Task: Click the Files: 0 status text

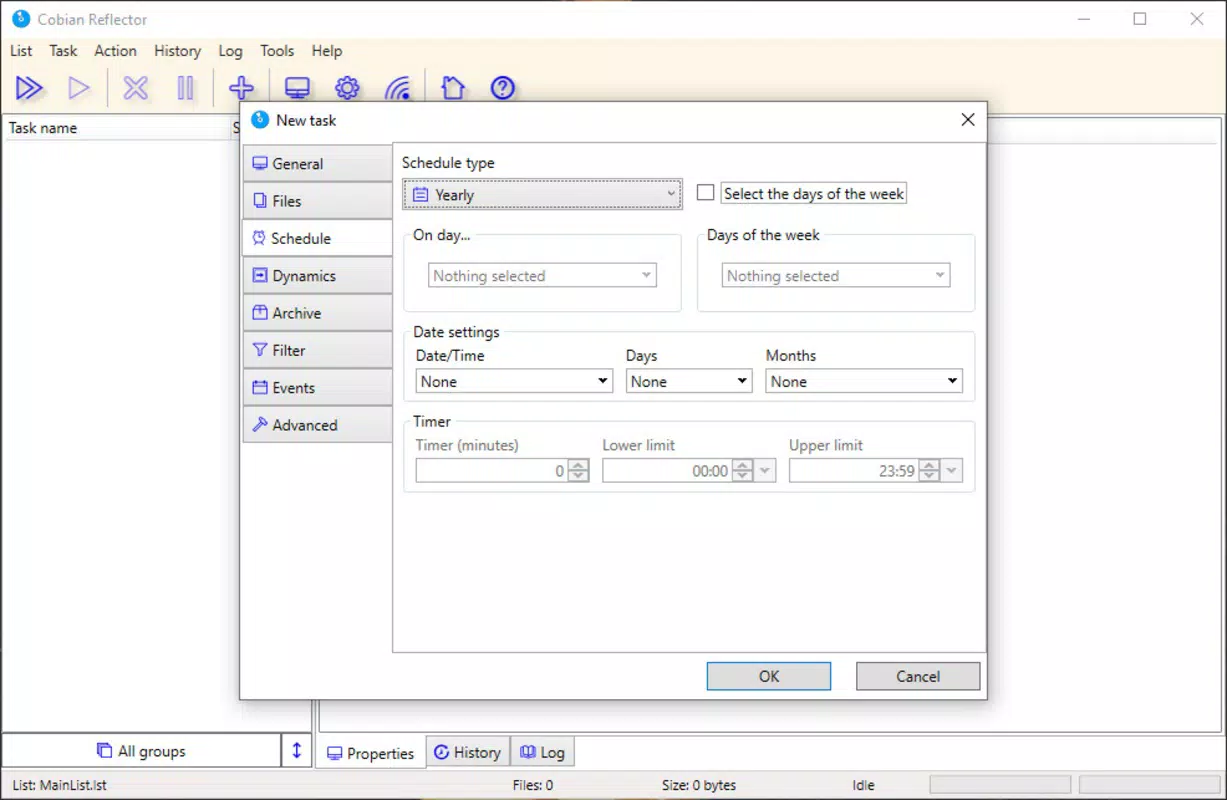Action: click(532, 785)
